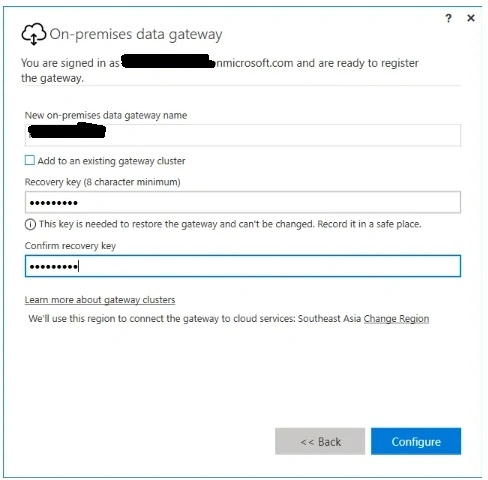The image size is (488, 480).
Task: Focus the new gateway name input field
Action: 243,135
